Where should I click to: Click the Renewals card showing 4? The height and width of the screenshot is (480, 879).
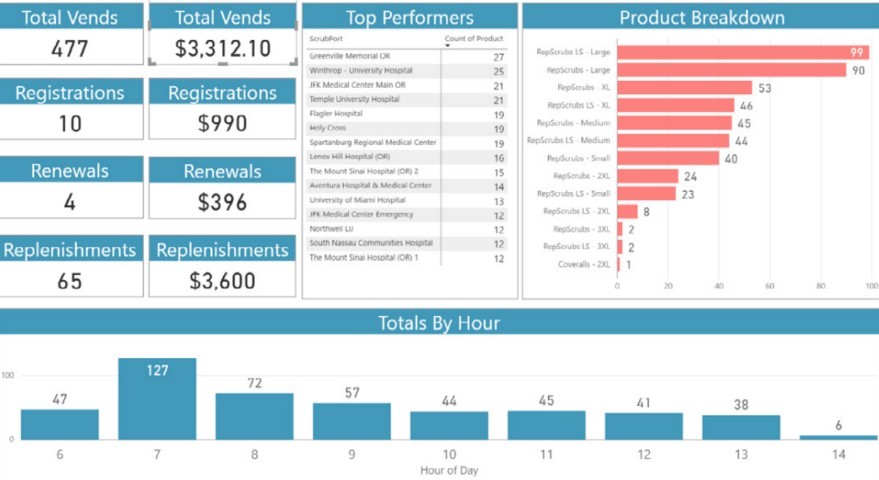pos(70,202)
